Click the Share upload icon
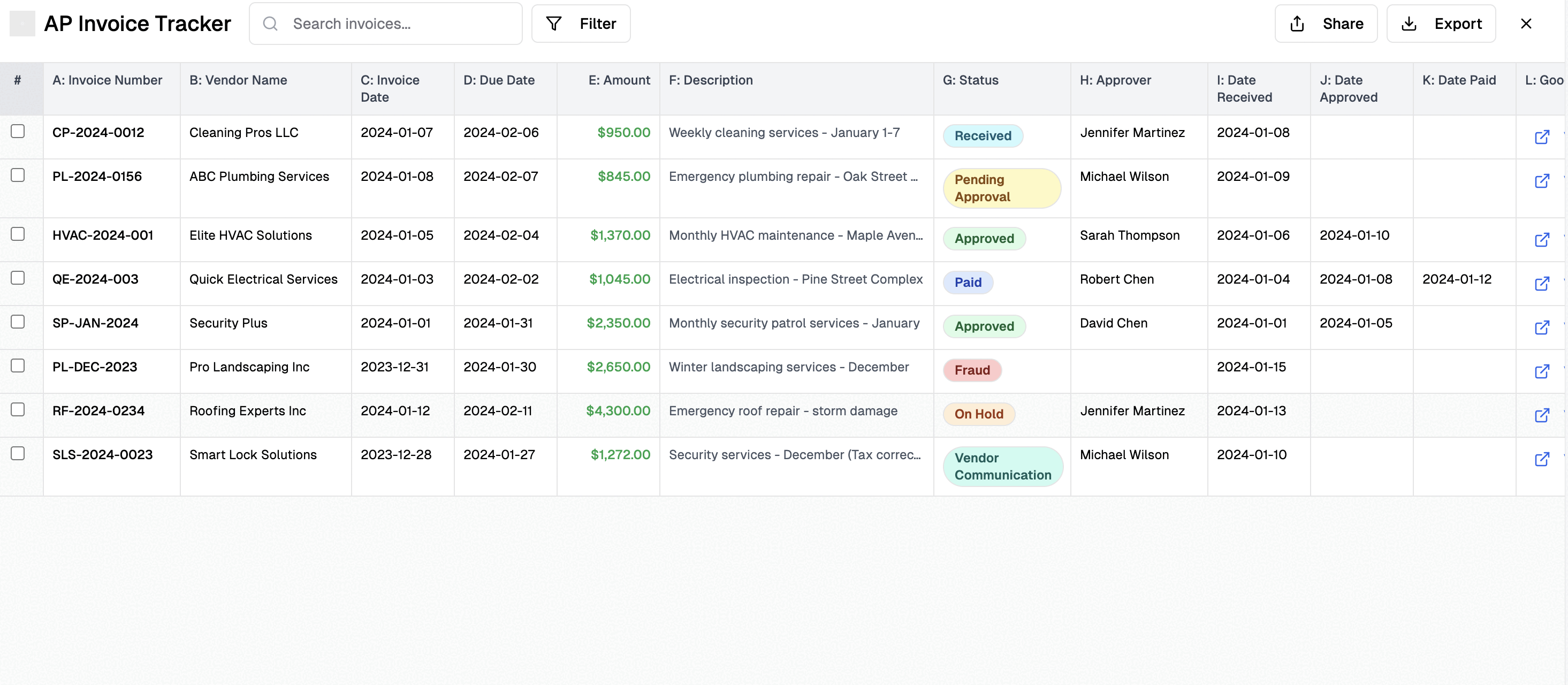1568x685 pixels. (x=1297, y=23)
